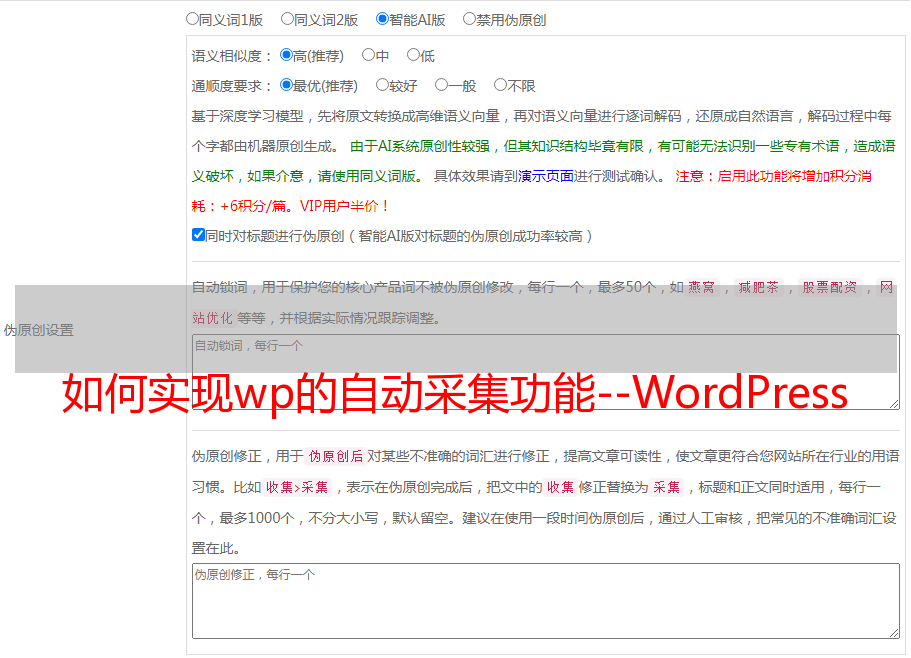
Task: Set 语义相似度 to 高(推荐)
Action: 286,55
